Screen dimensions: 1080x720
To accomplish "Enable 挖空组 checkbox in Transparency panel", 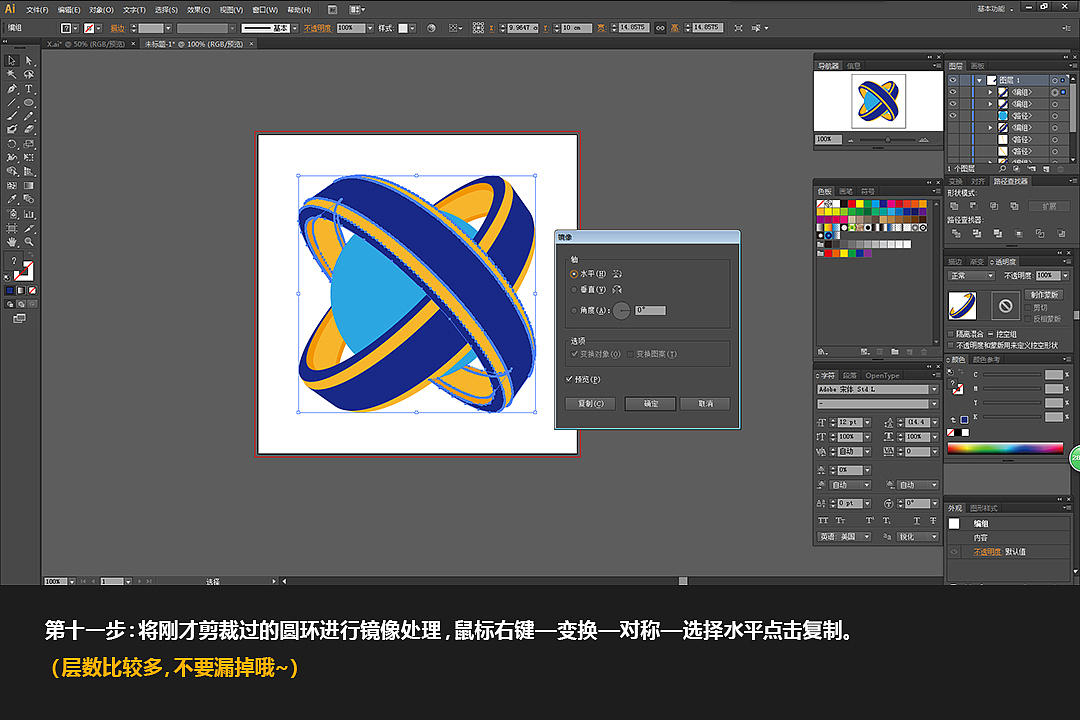I will point(990,334).
